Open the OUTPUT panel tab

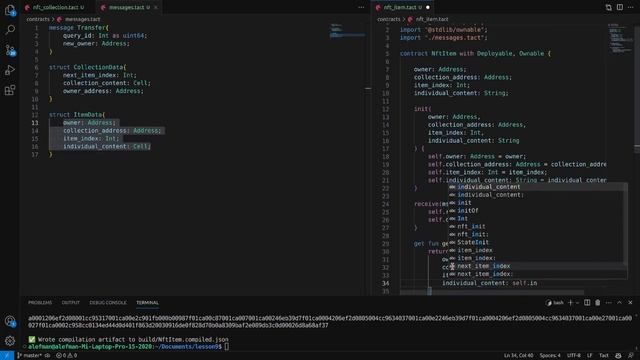coord(71,302)
